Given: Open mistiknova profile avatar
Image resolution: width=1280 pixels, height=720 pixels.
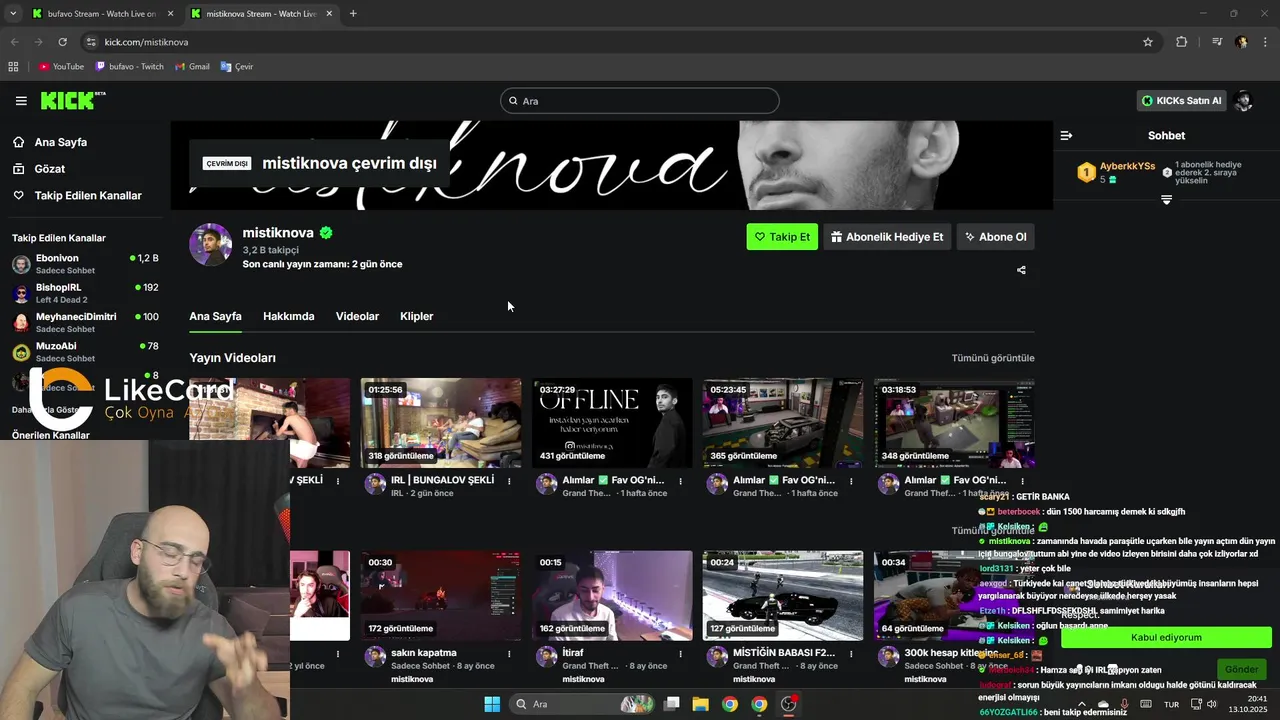Looking at the screenshot, I should [x=210, y=245].
